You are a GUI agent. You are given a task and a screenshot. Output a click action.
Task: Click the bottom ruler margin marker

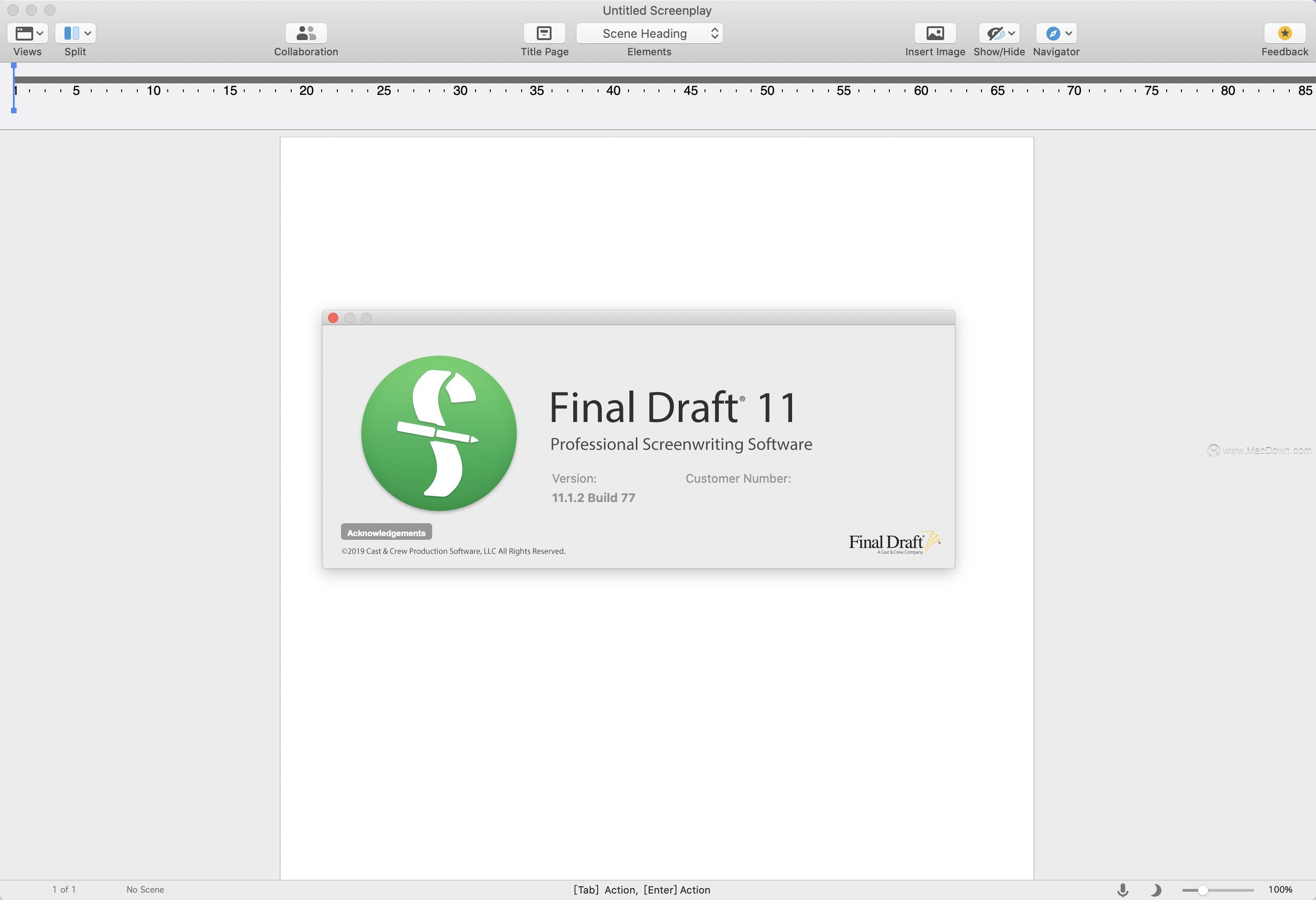point(13,111)
